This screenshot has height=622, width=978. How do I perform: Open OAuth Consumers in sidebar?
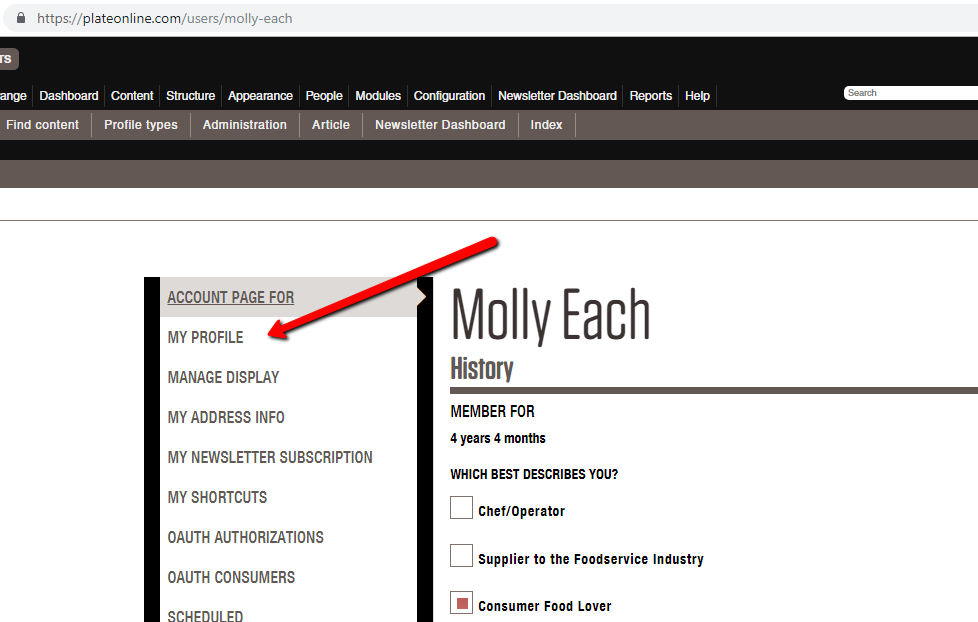(231, 577)
